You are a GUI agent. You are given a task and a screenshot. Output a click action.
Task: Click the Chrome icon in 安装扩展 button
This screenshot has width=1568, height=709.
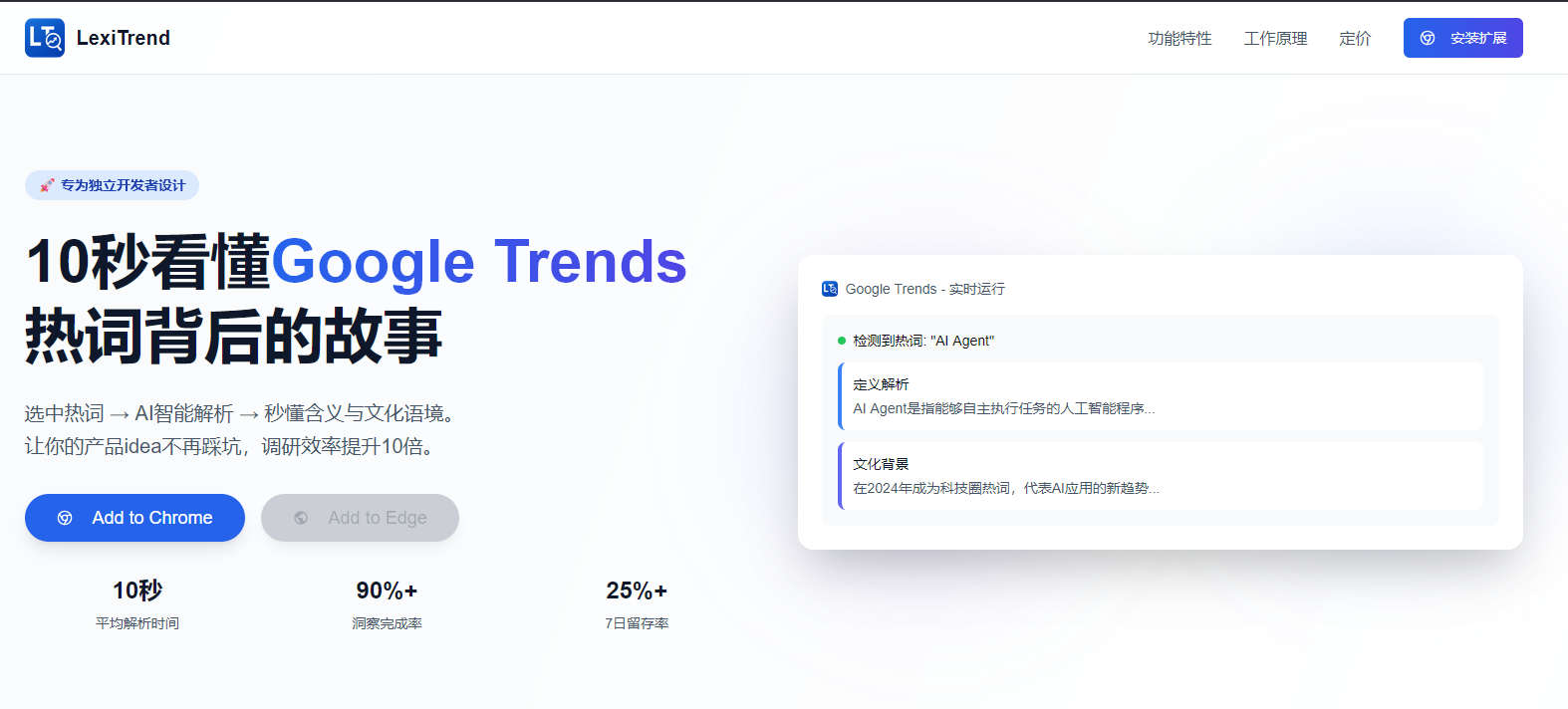1428,38
